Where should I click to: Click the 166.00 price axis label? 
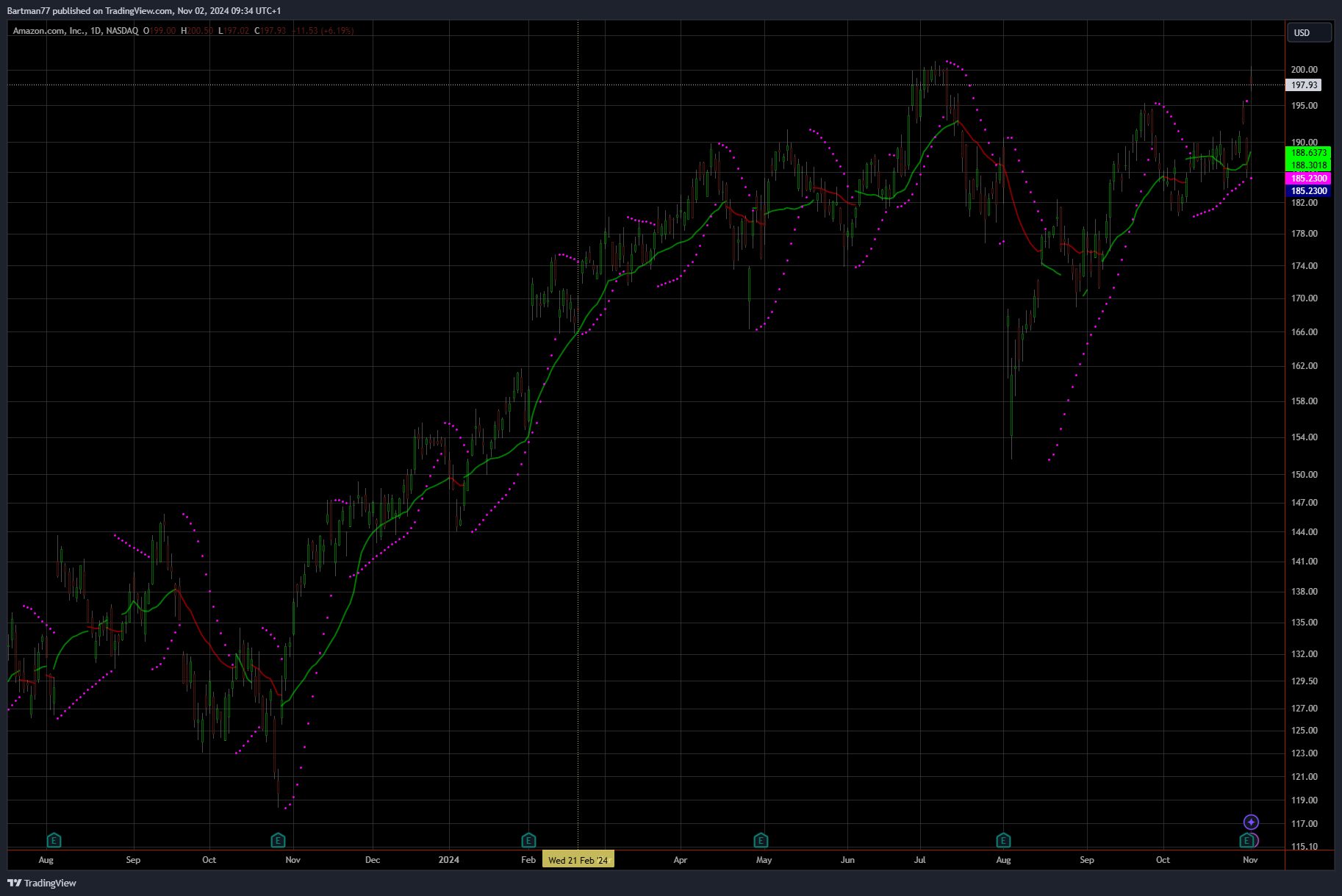point(1304,332)
